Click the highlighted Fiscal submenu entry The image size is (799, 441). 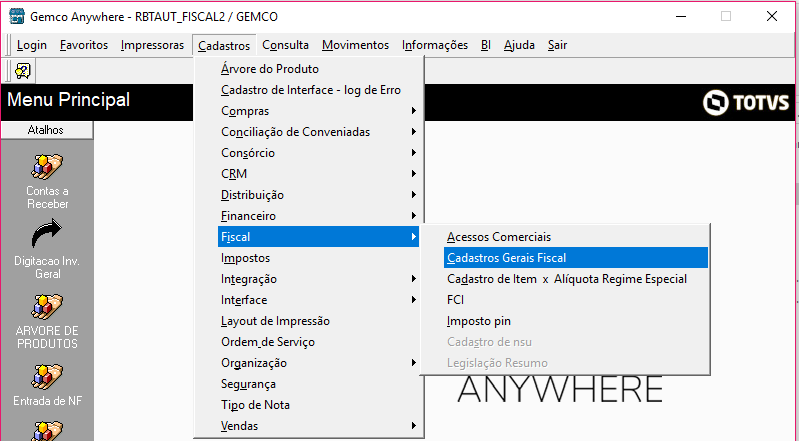(318, 237)
